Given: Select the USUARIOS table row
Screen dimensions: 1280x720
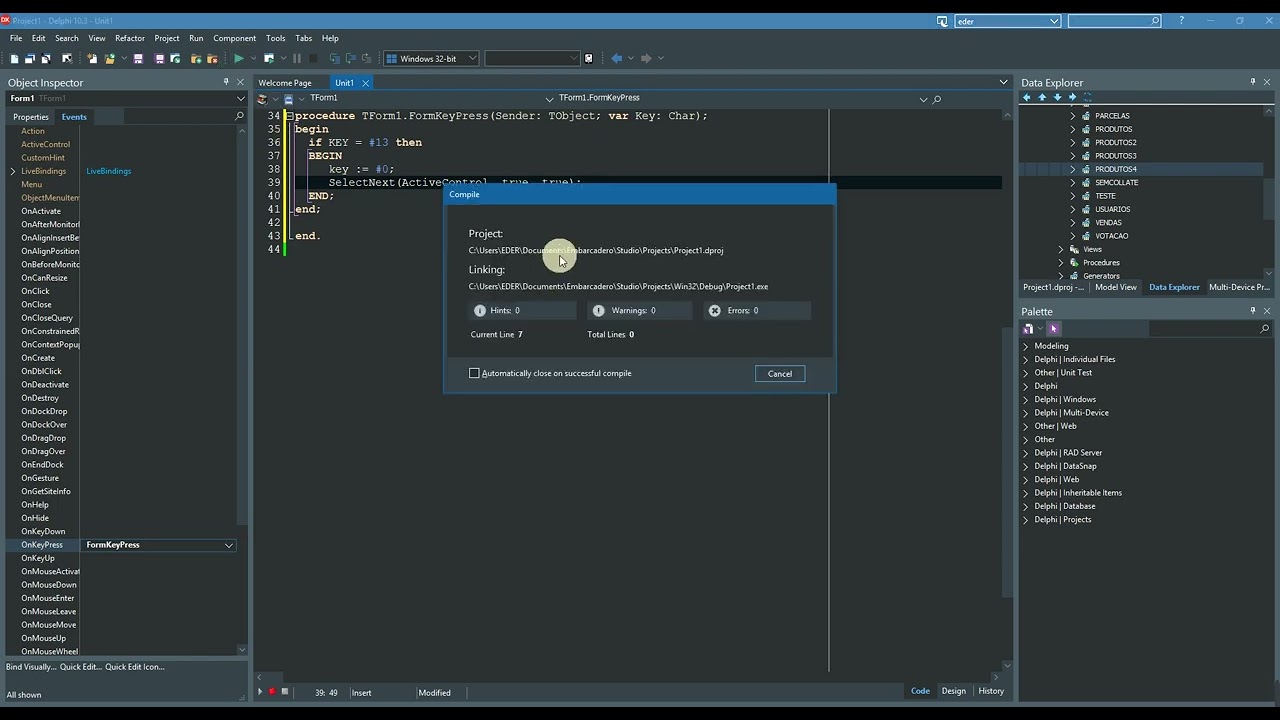Looking at the screenshot, I should click(1113, 209).
